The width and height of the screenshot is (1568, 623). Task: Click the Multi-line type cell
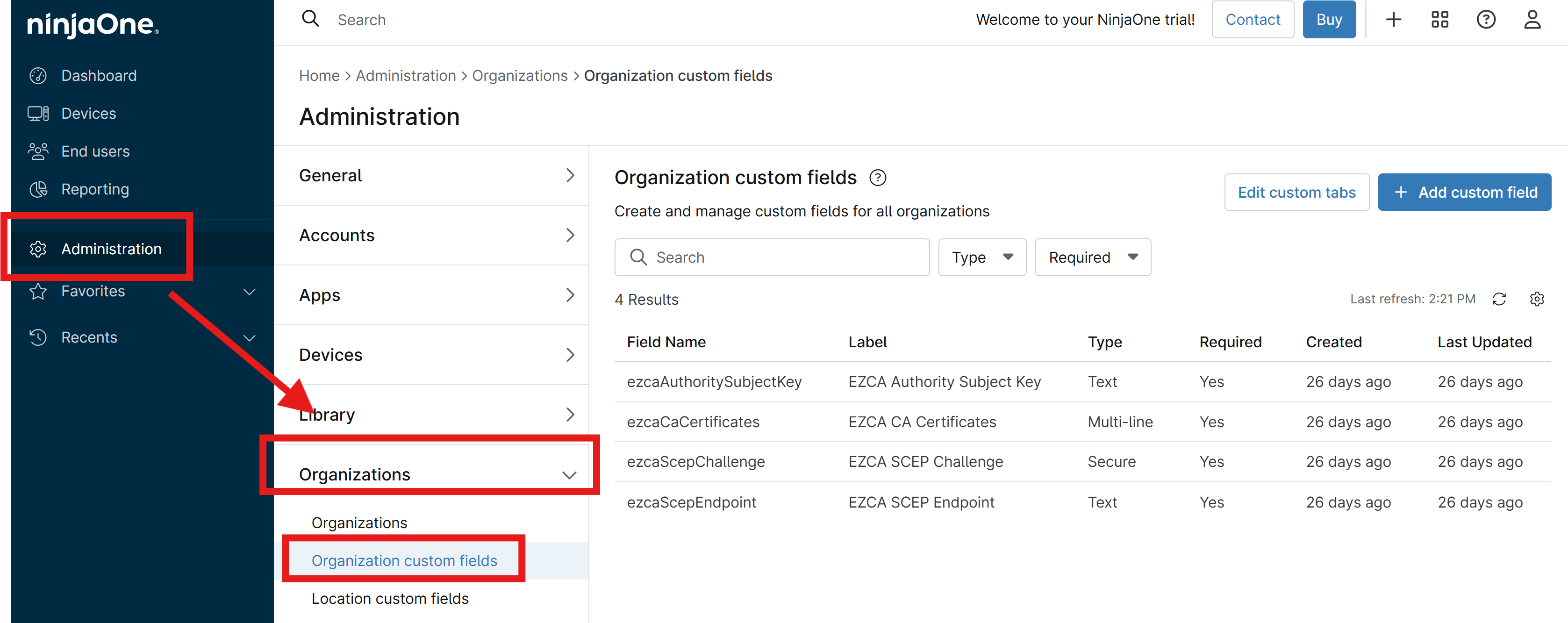point(1120,422)
